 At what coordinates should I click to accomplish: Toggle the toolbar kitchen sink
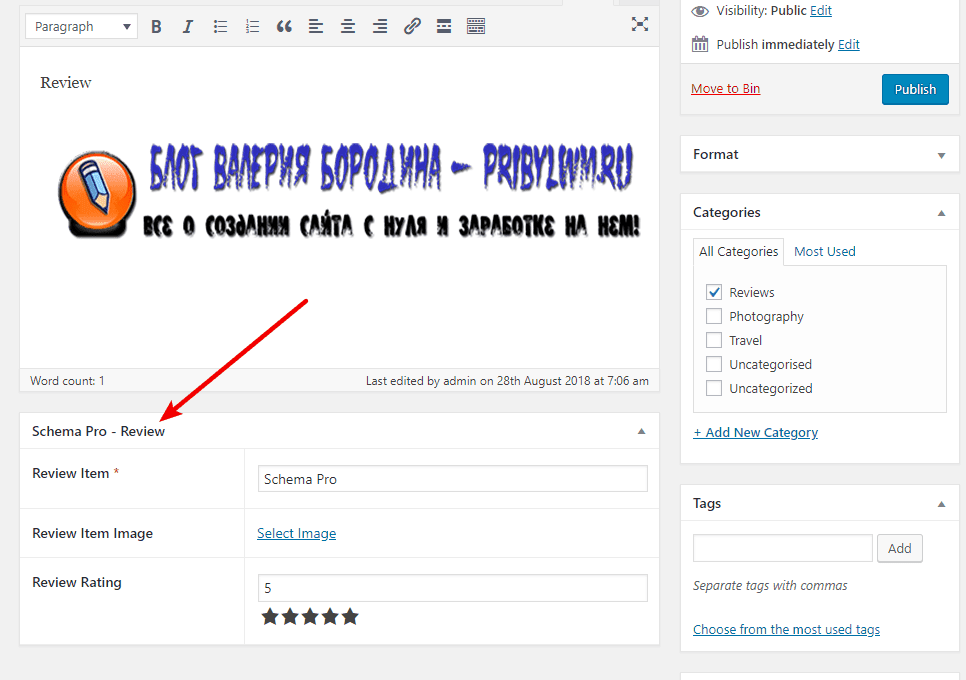(476, 26)
